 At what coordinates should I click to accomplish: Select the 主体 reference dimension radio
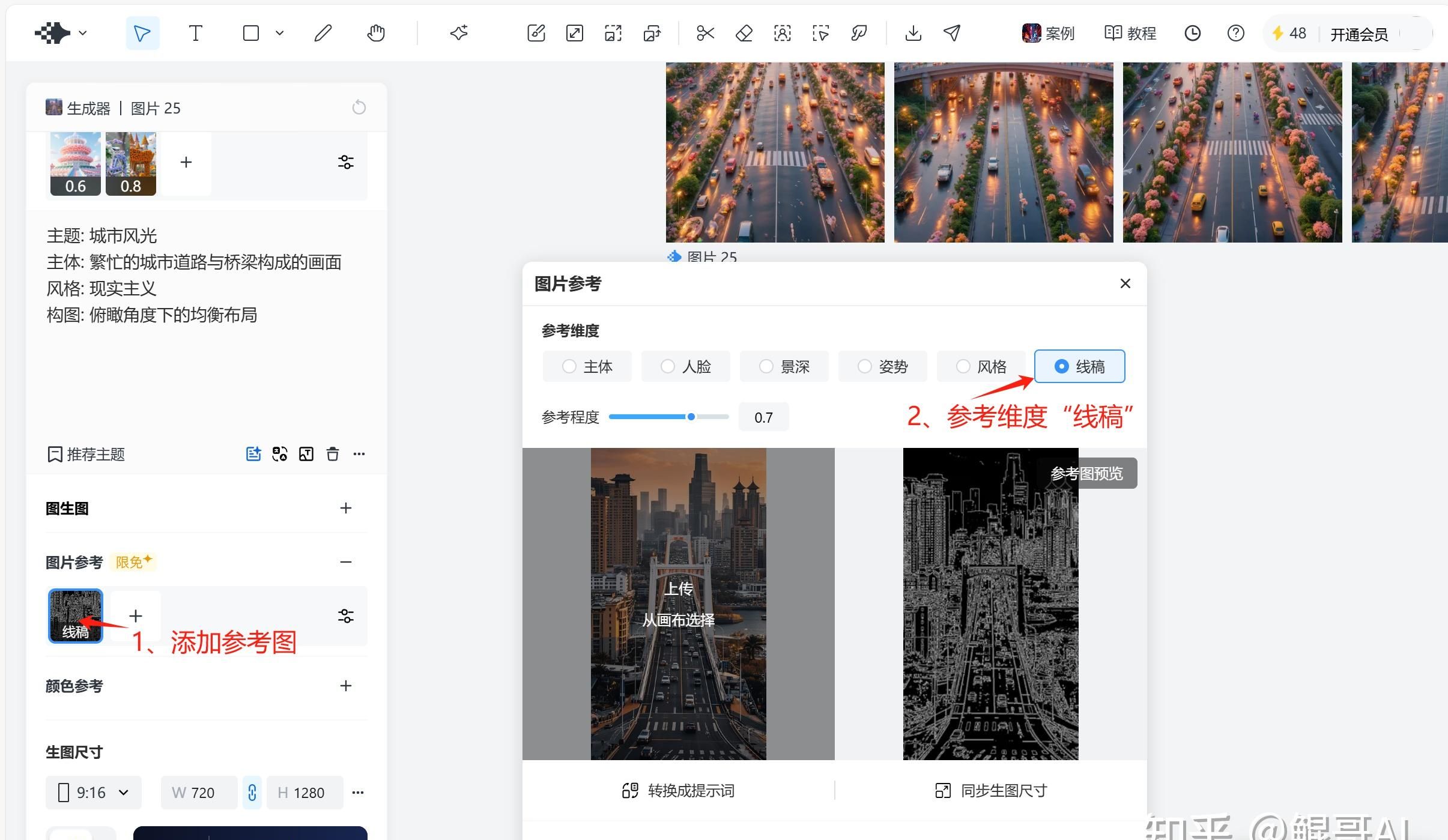point(587,366)
